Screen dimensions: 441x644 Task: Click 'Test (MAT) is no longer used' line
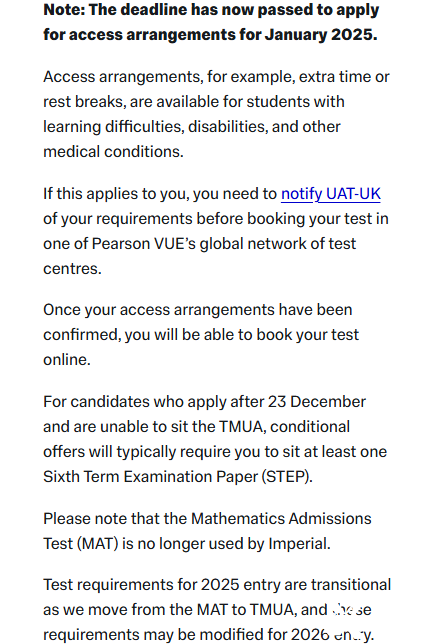187,544
